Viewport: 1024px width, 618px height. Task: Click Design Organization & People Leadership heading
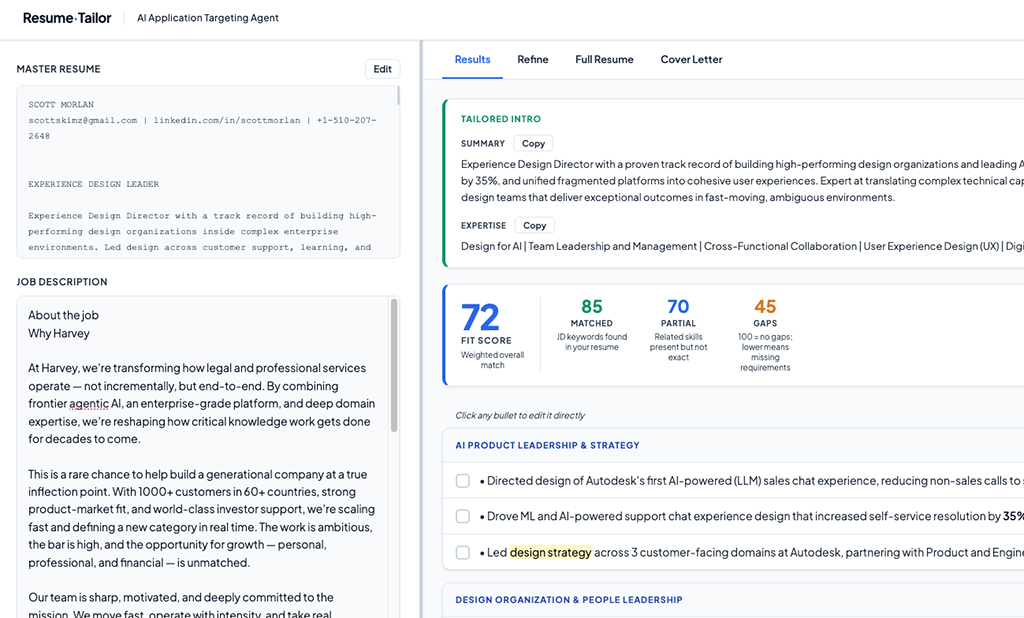point(569,600)
